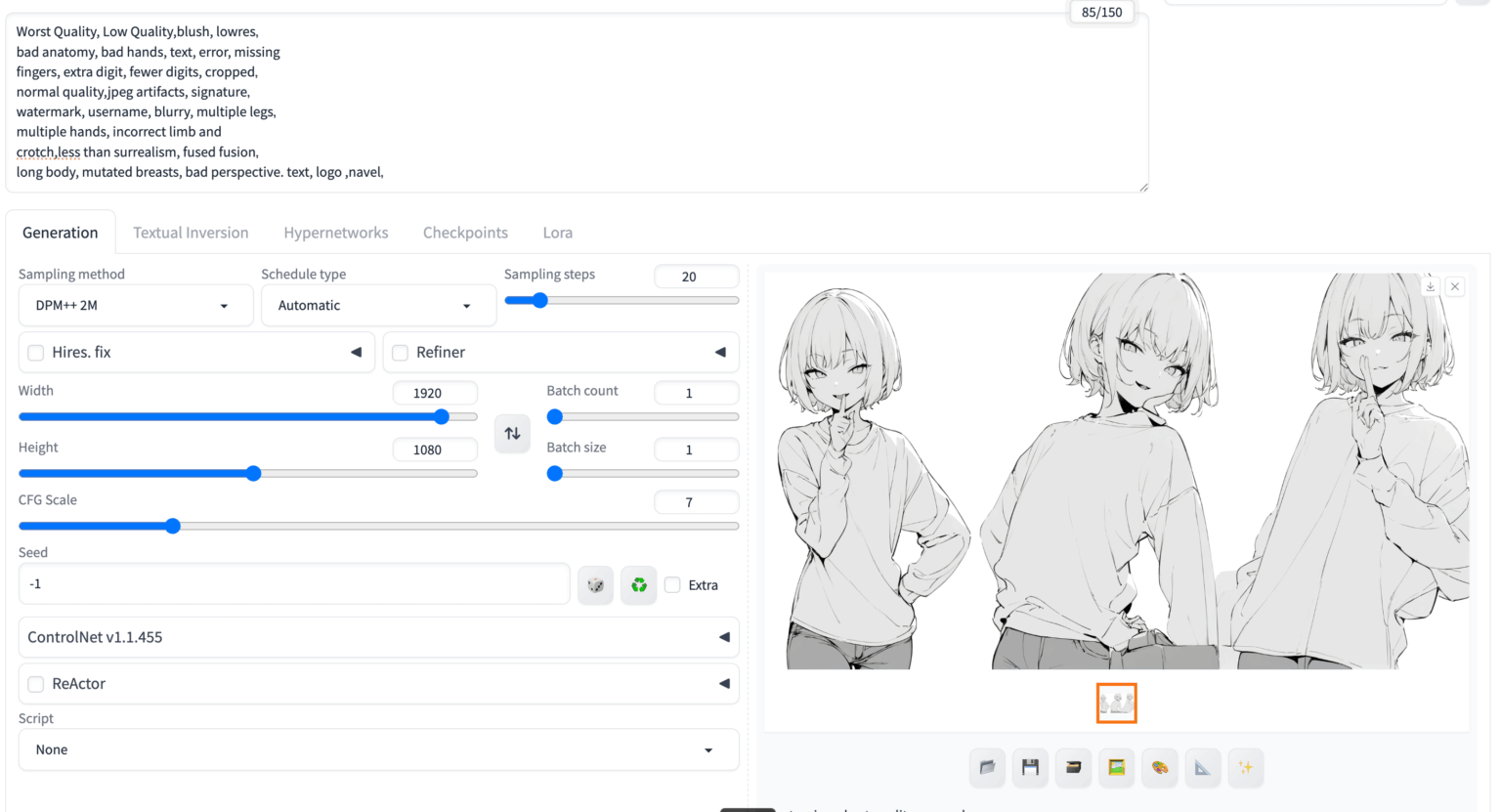Image resolution: width=1501 pixels, height=812 pixels.
Task: Open the Schedule type dropdown
Action: pos(378,305)
